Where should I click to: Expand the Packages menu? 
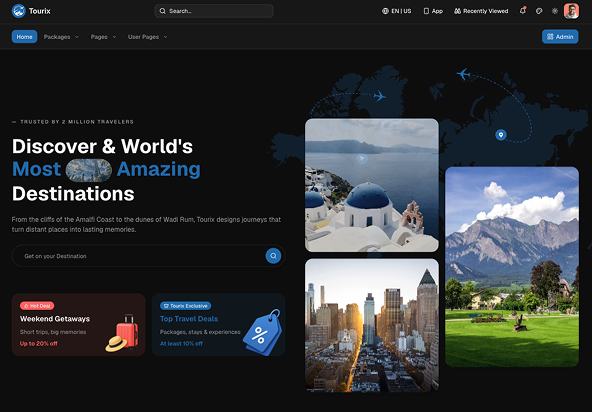click(61, 37)
